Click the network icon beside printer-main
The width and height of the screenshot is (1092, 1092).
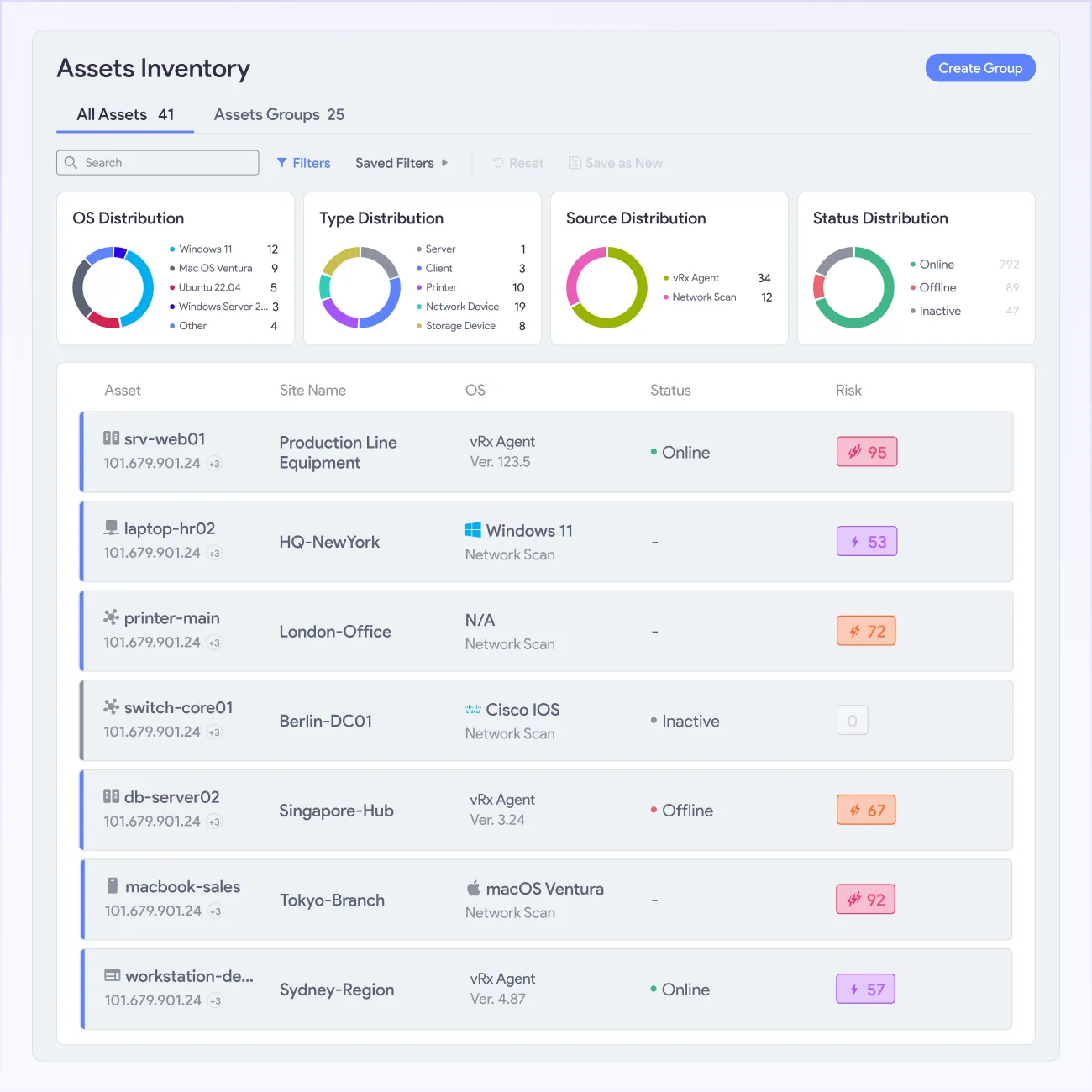coord(111,617)
